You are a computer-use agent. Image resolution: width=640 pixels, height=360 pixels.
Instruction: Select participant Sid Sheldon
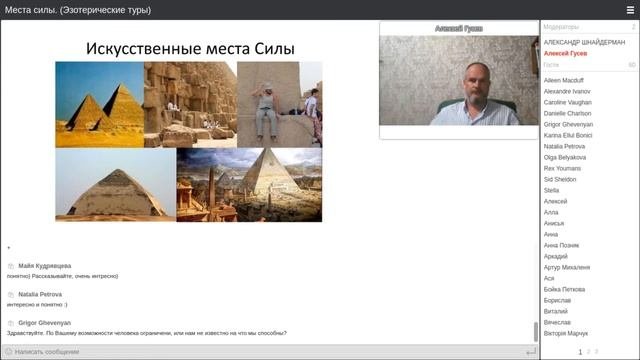tap(560, 180)
